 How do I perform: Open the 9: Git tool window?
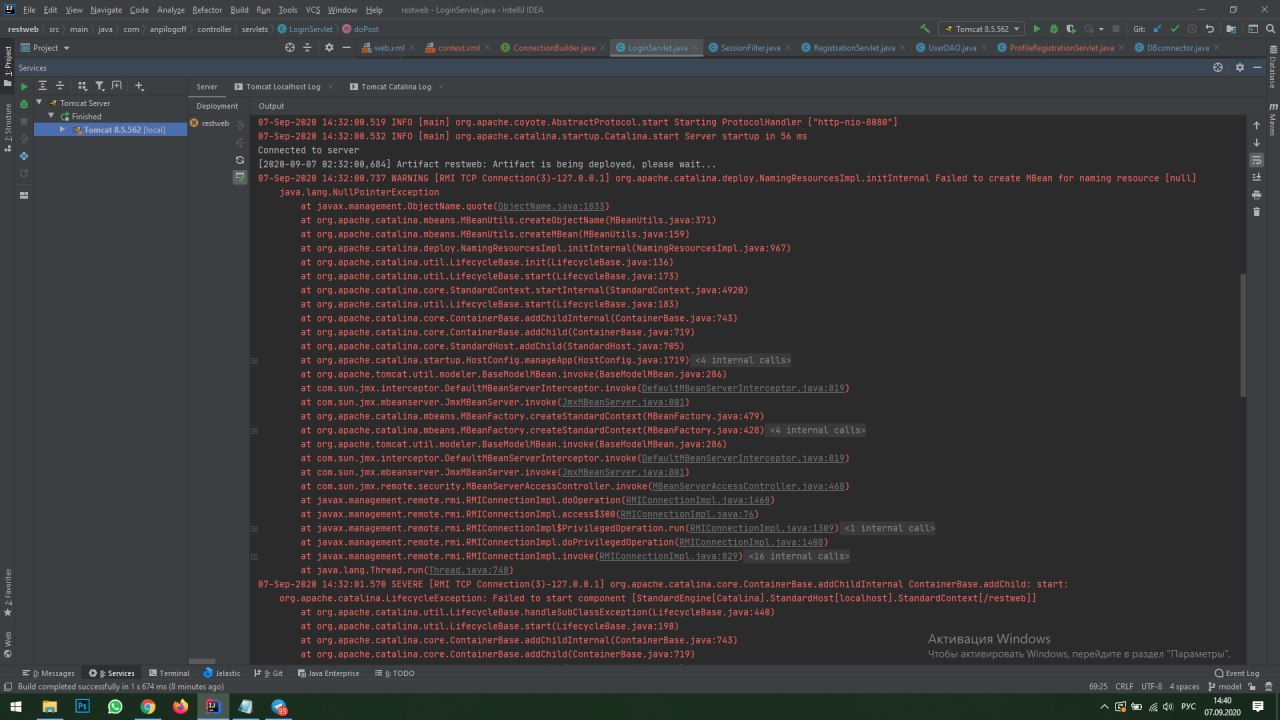click(x=268, y=673)
